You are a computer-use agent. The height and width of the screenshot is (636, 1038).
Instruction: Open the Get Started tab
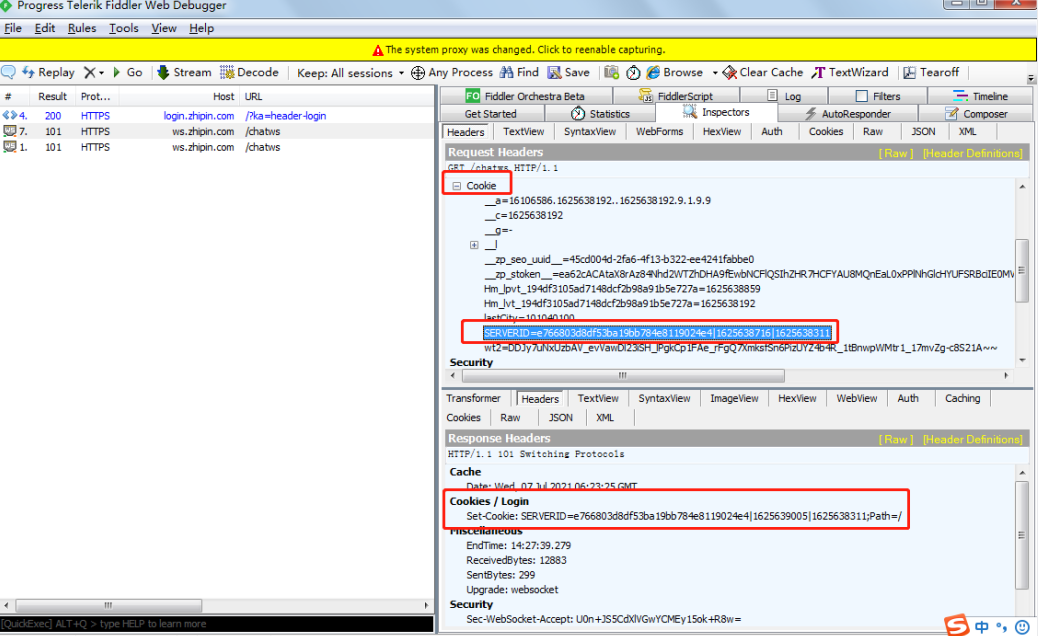[x=490, y=114]
